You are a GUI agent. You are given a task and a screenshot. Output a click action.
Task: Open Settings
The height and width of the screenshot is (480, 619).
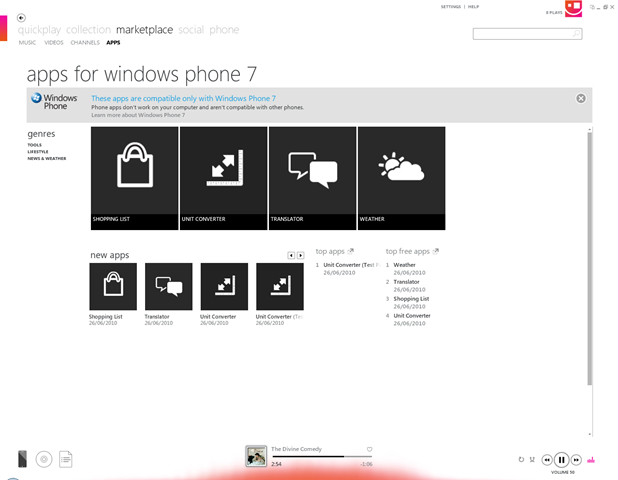point(451,7)
